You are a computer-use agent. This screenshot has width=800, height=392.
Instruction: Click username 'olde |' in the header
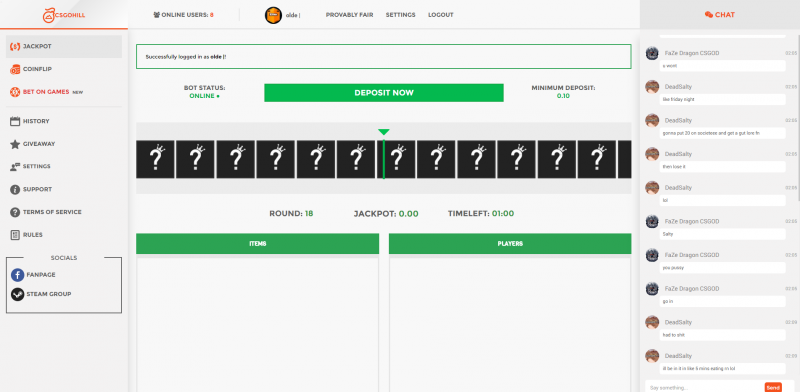pos(293,15)
